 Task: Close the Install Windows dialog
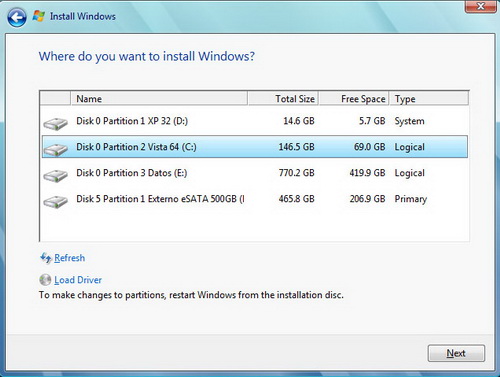coord(480,6)
